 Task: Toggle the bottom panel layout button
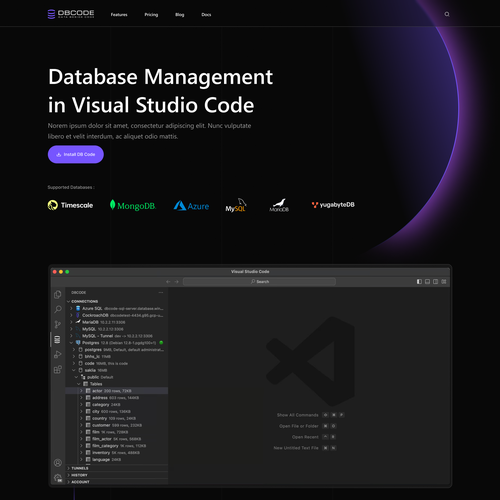coord(427,282)
